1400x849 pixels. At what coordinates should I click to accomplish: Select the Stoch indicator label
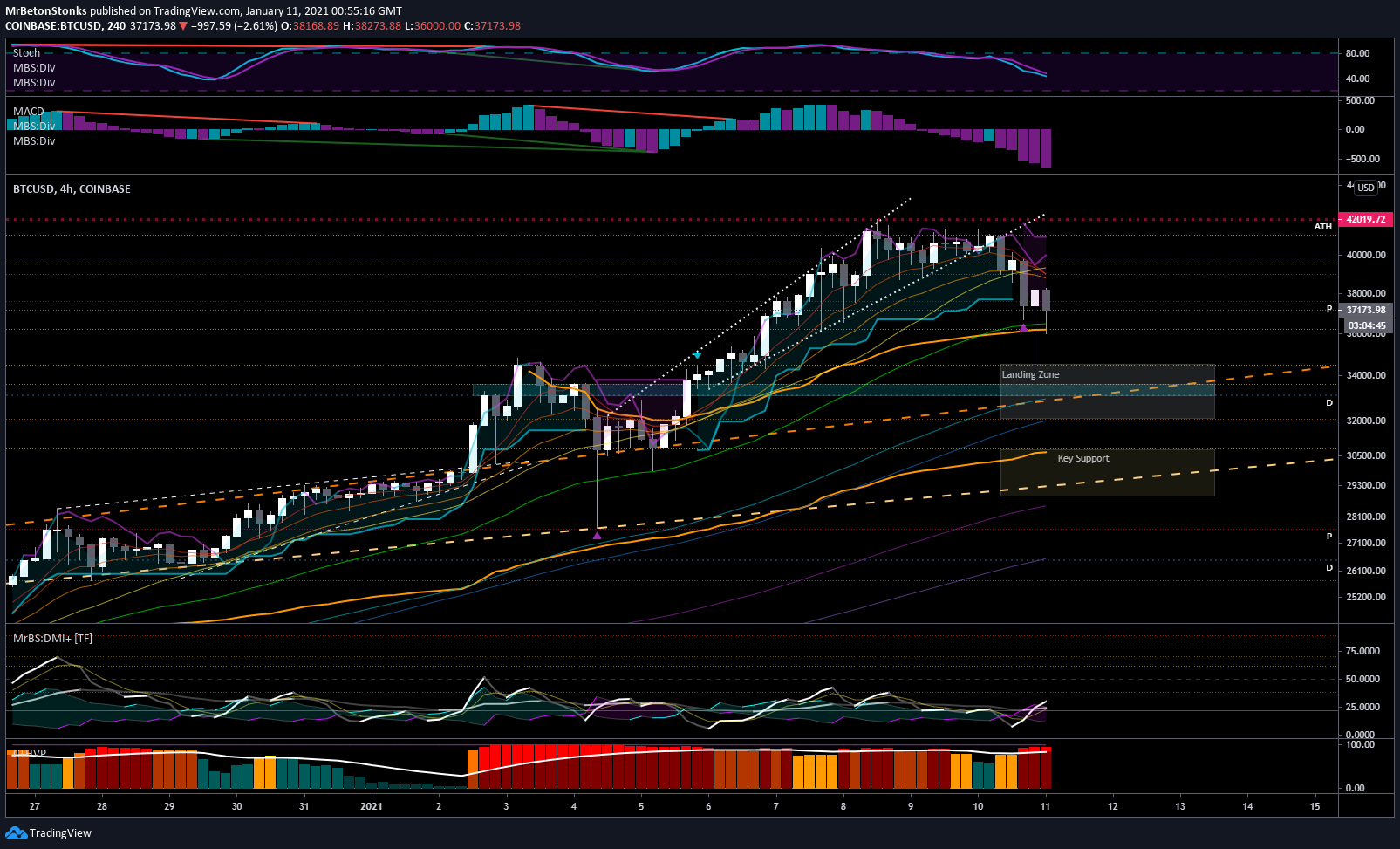pyautogui.click(x=26, y=53)
